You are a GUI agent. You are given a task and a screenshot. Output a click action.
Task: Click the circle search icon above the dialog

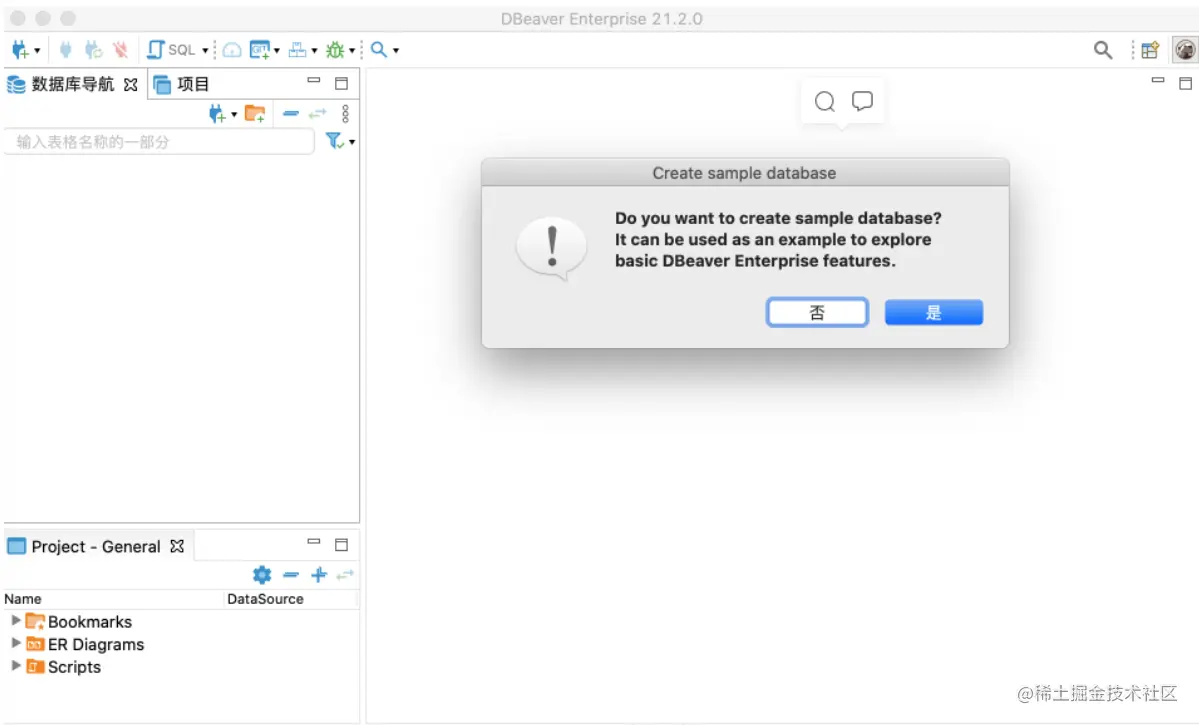(824, 101)
